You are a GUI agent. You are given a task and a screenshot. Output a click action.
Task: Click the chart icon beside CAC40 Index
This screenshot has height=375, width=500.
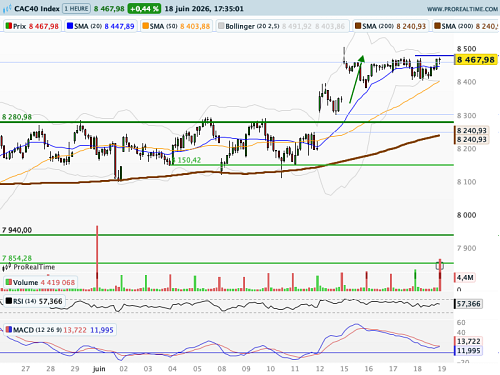coord(7,9)
